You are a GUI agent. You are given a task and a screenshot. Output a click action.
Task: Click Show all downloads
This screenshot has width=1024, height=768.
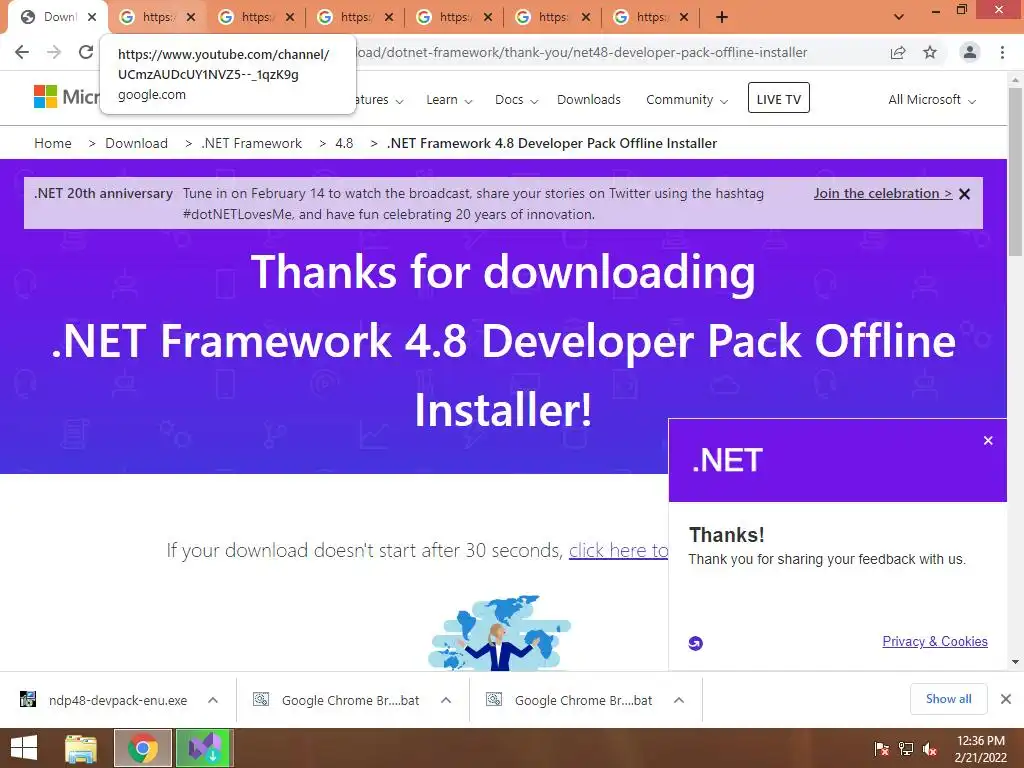click(948, 699)
